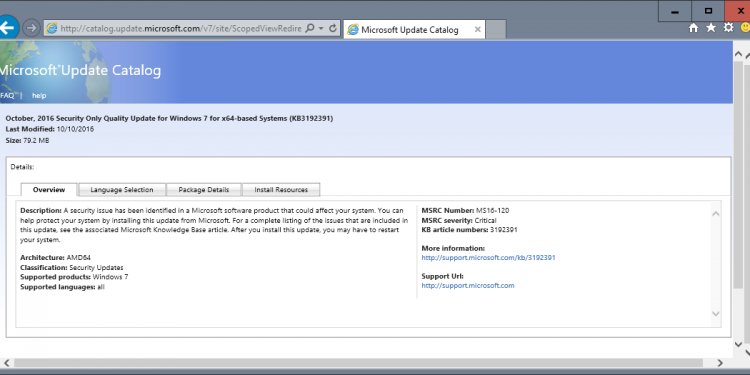Minimize the Internet Explorer window
Image resolution: width=750 pixels, height=375 pixels.
tap(675, 11)
